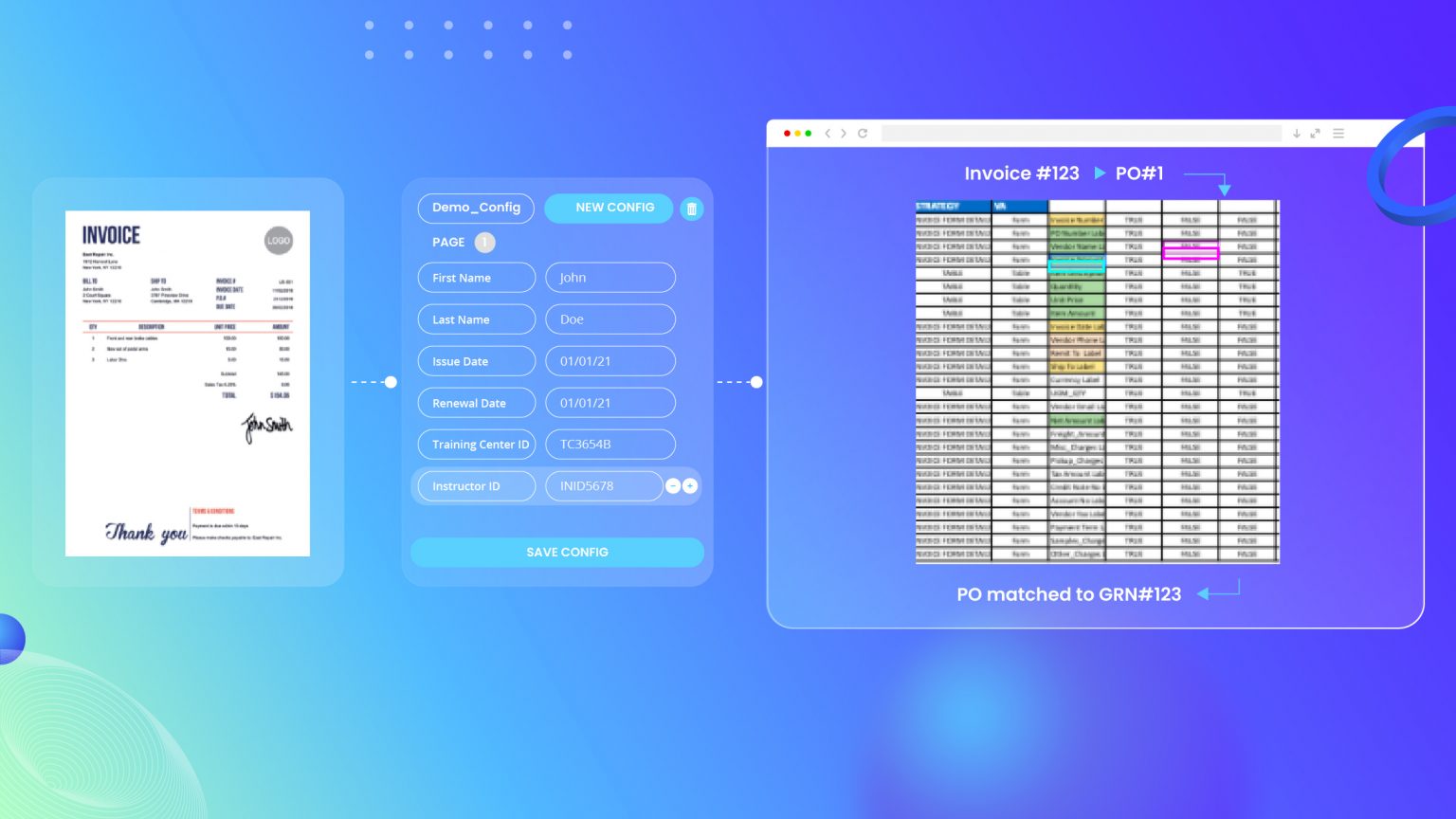Click the download arrow in the browser toolbar
The image size is (1456, 819).
tap(1297, 133)
